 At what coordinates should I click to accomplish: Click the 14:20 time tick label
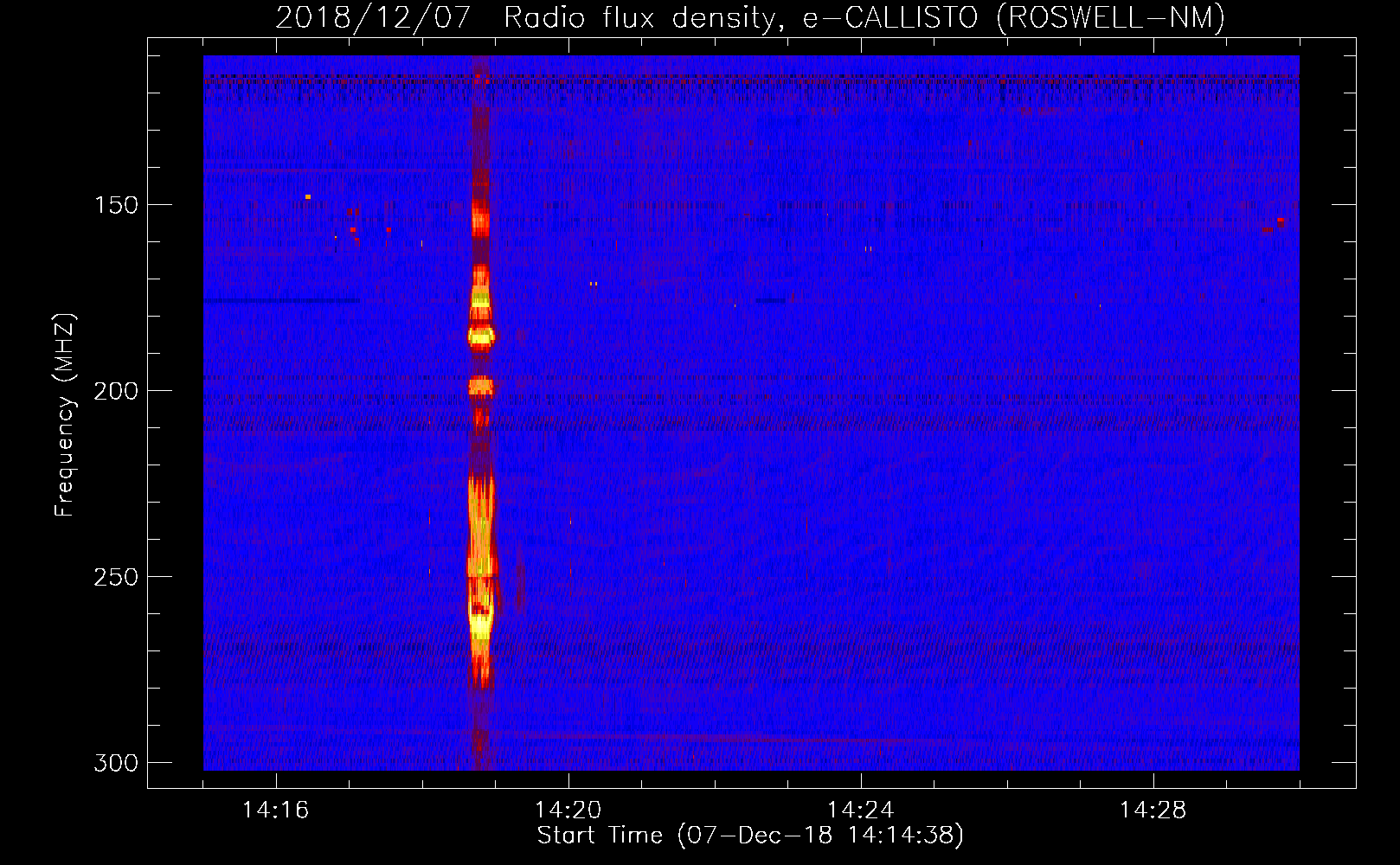(568, 811)
